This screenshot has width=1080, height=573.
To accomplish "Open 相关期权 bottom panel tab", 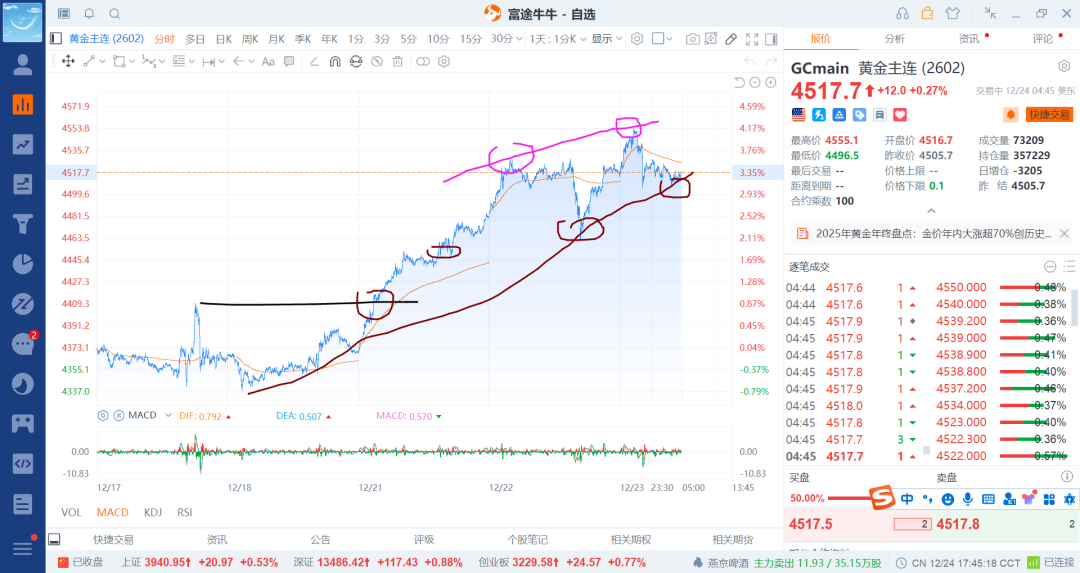I will tap(631, 540).
